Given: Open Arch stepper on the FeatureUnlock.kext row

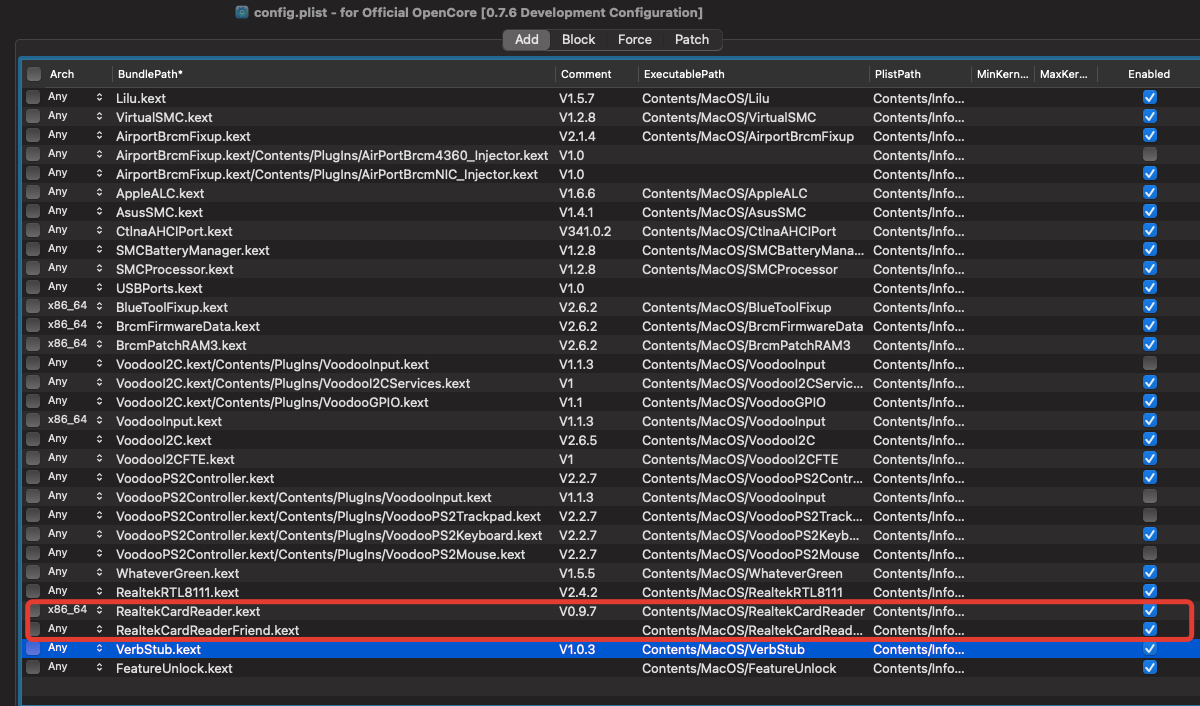Looking at the screenshot, I should click(x=99, y=668).
